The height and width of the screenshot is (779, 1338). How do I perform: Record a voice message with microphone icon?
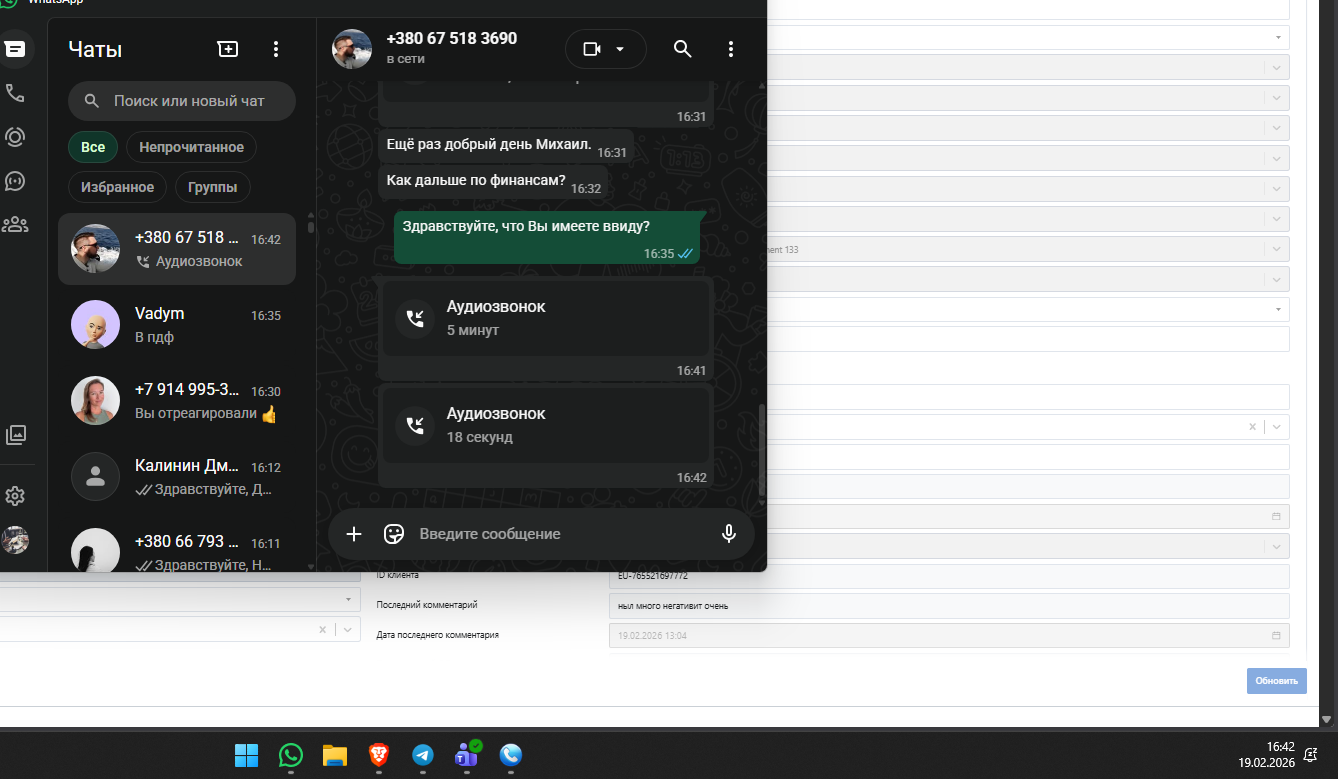click(x=729, y=534)
